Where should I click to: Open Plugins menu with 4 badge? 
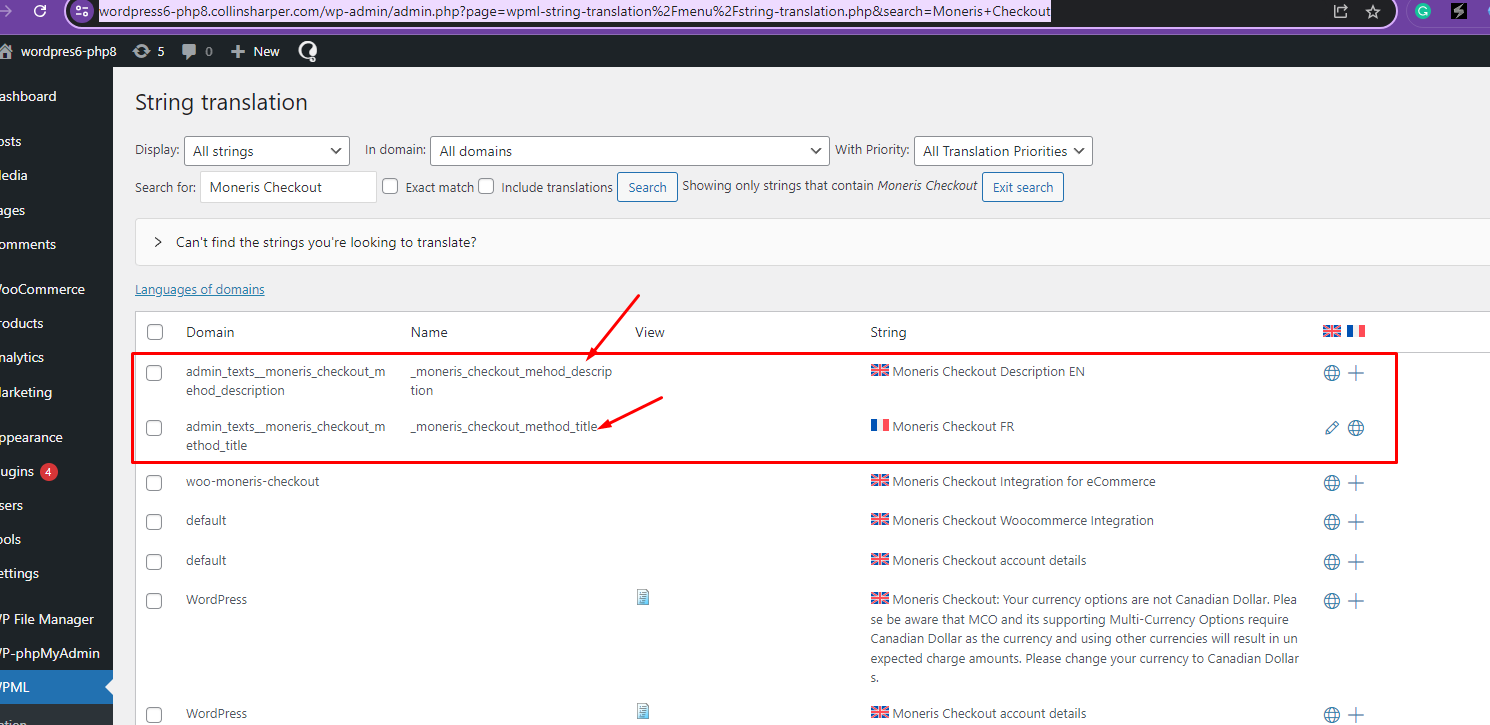tap(30, 471)
